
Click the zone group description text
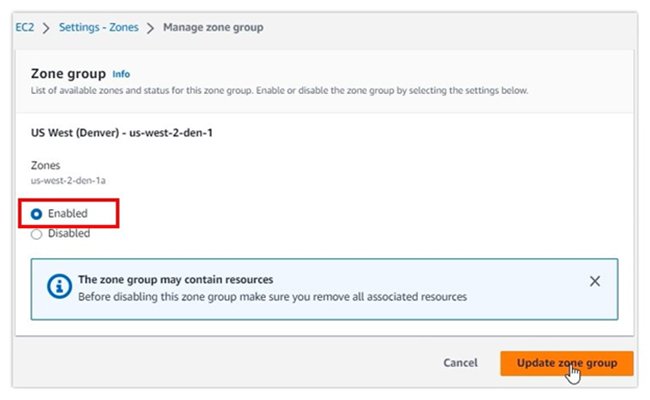click(280, 91)
